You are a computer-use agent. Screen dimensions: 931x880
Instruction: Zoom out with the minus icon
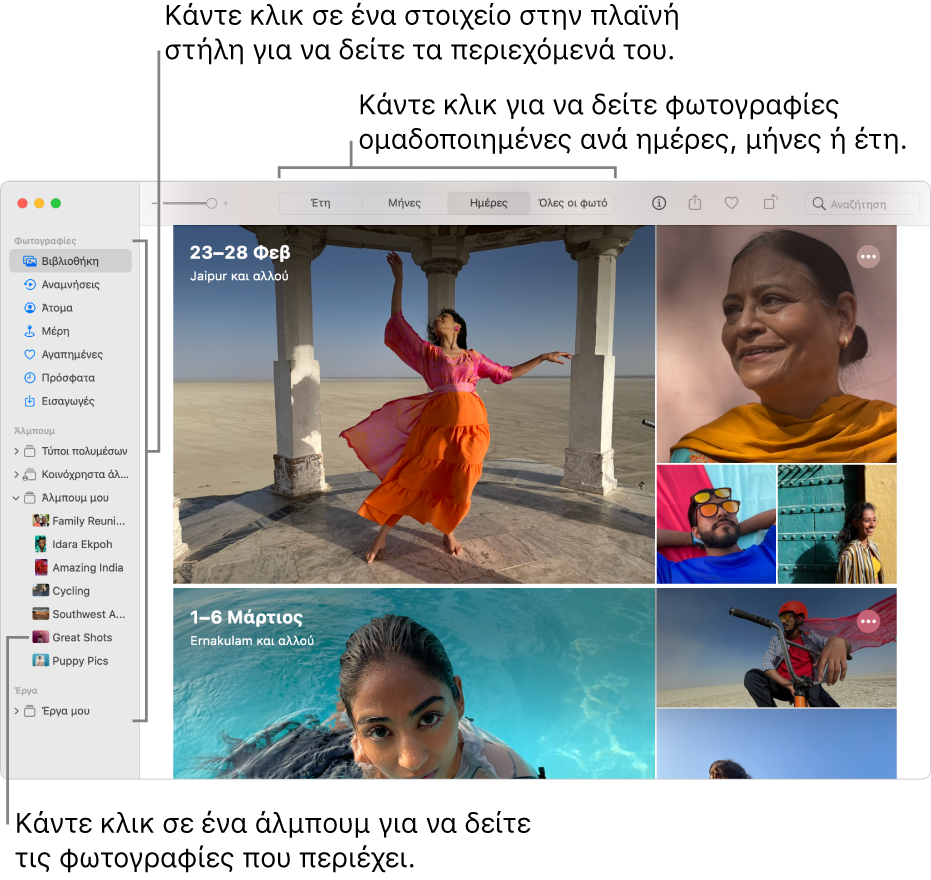click(x=154, y=203)
